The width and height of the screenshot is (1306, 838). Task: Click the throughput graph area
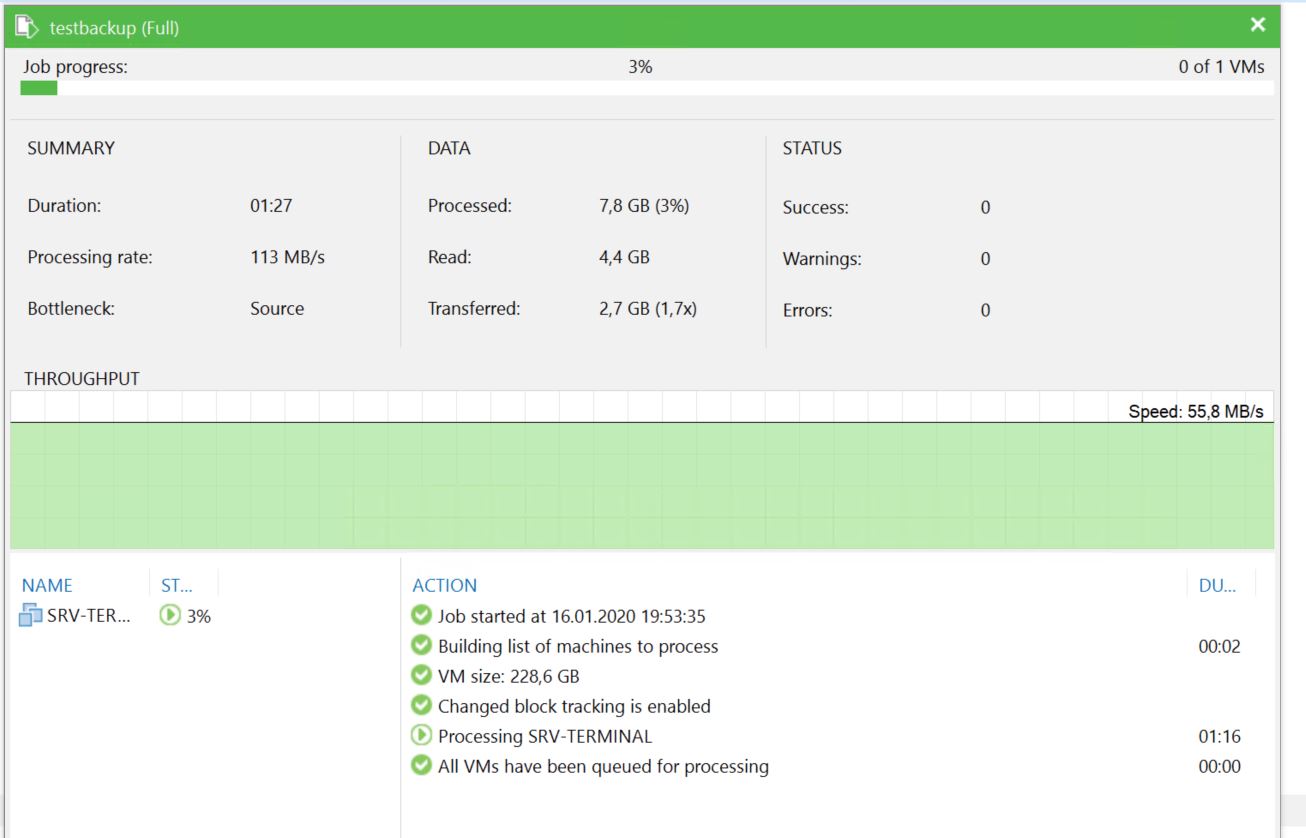click(642, 485)
